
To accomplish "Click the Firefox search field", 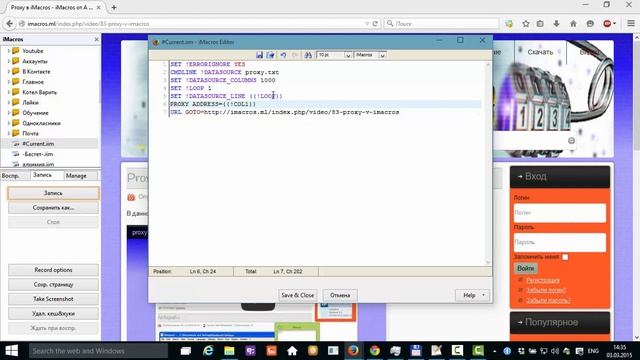I will pos(441,24).
